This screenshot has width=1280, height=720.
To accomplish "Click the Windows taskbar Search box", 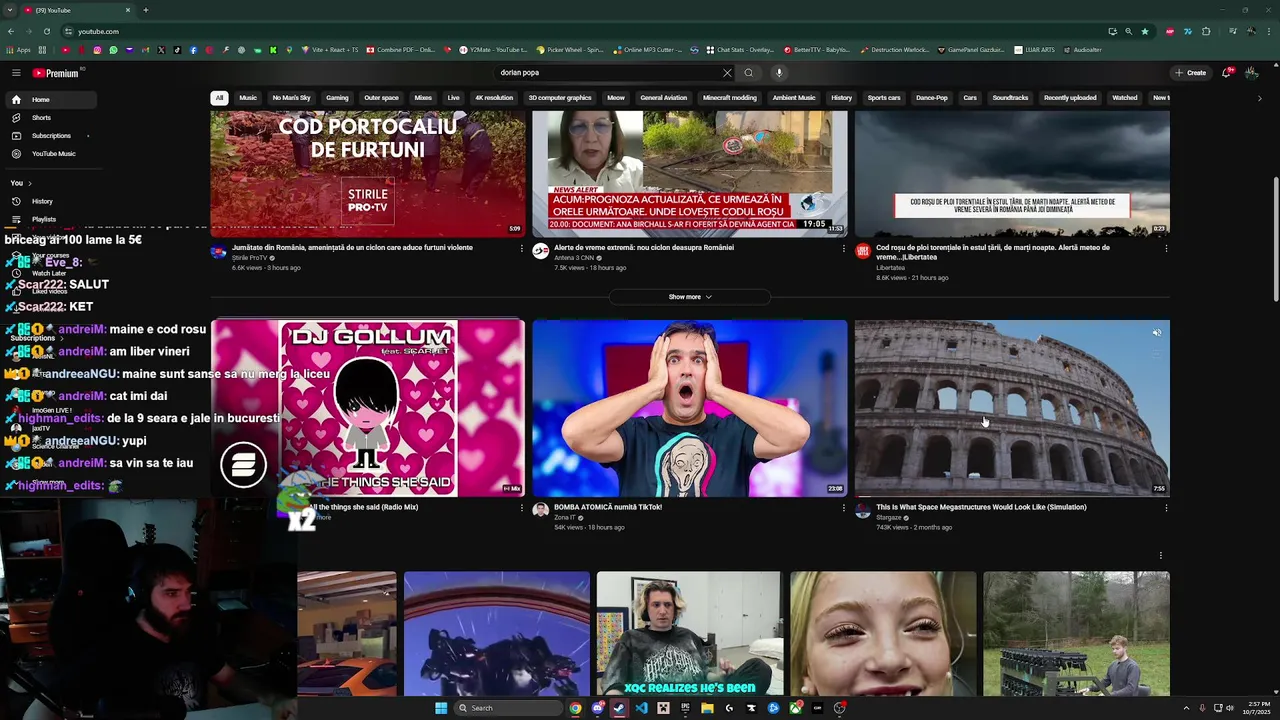I will coord(508,708).
